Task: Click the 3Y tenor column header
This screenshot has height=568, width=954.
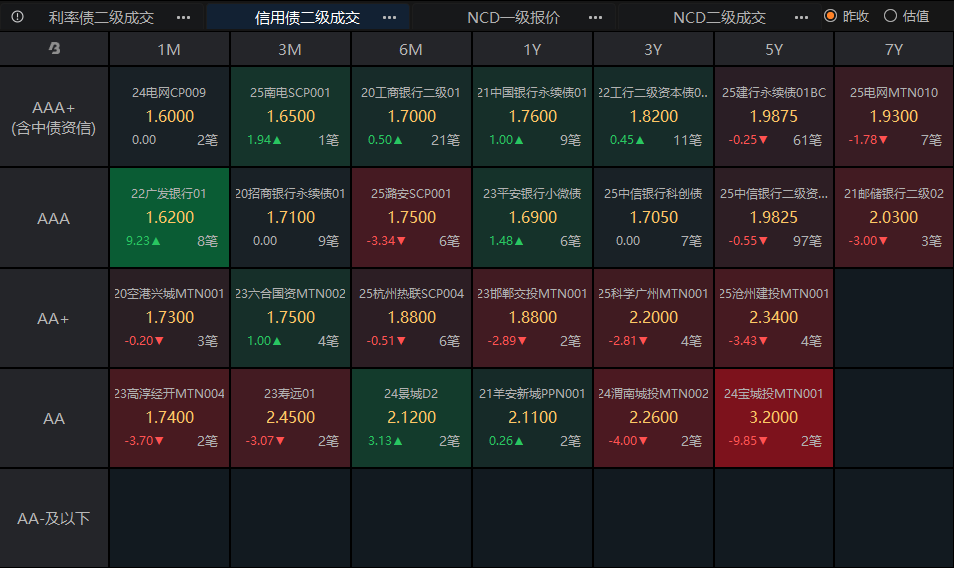Action: [653, 49]
